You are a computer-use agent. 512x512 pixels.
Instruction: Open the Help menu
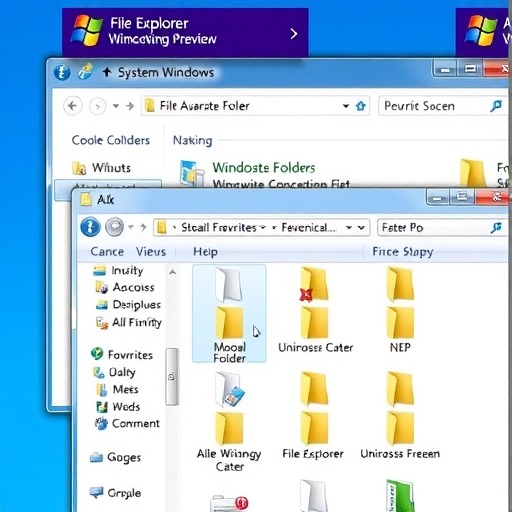click(x=205, y=252)
